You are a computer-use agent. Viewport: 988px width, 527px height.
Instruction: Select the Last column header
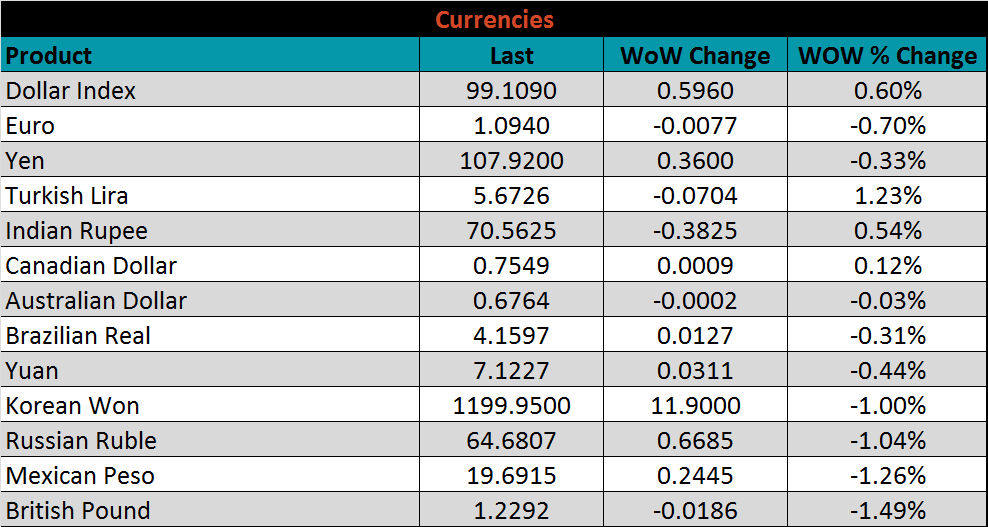(511, 56)
